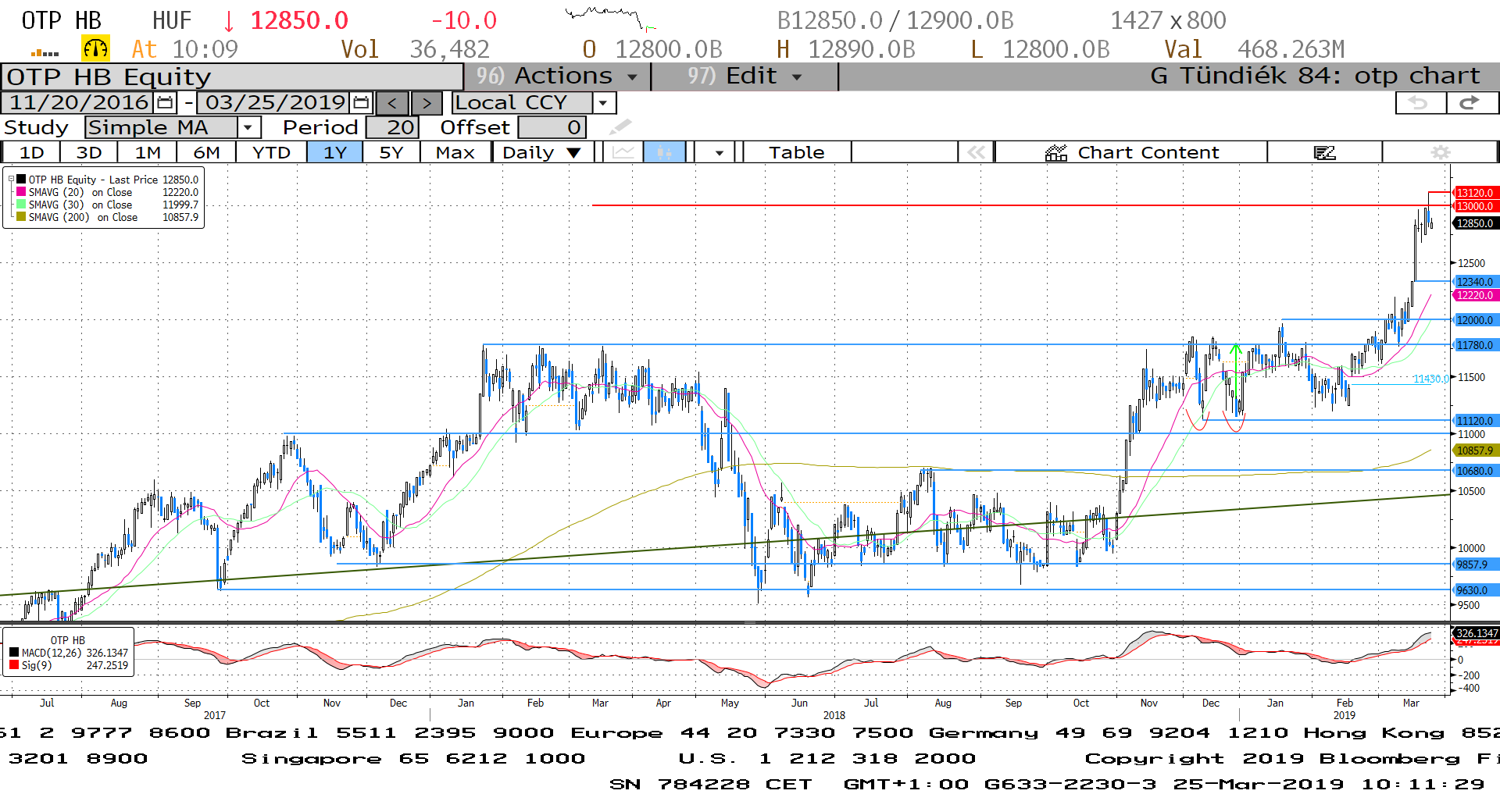Select the Max range tab

[455, 152]
